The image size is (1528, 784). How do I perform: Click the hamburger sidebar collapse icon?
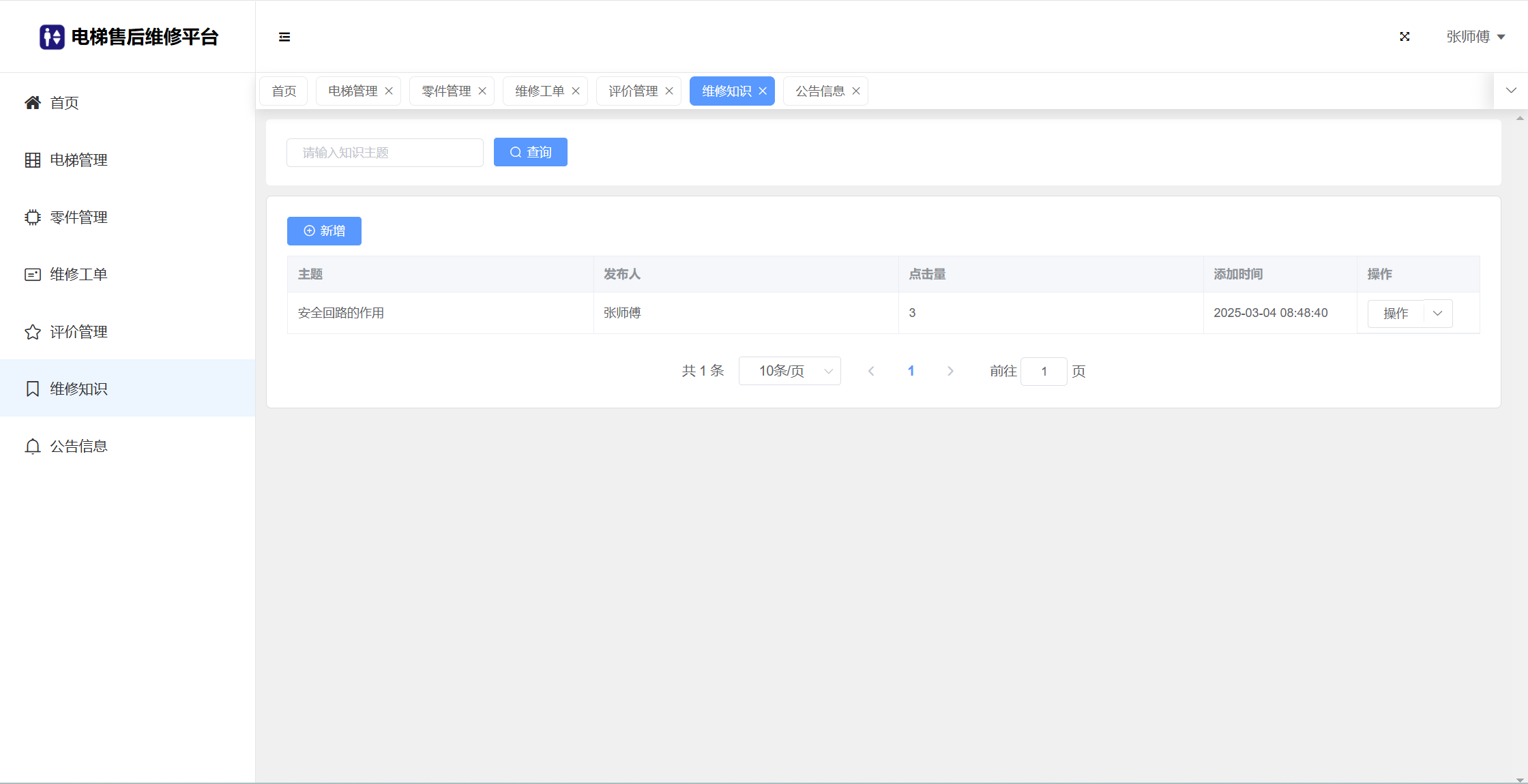(284, 37)
